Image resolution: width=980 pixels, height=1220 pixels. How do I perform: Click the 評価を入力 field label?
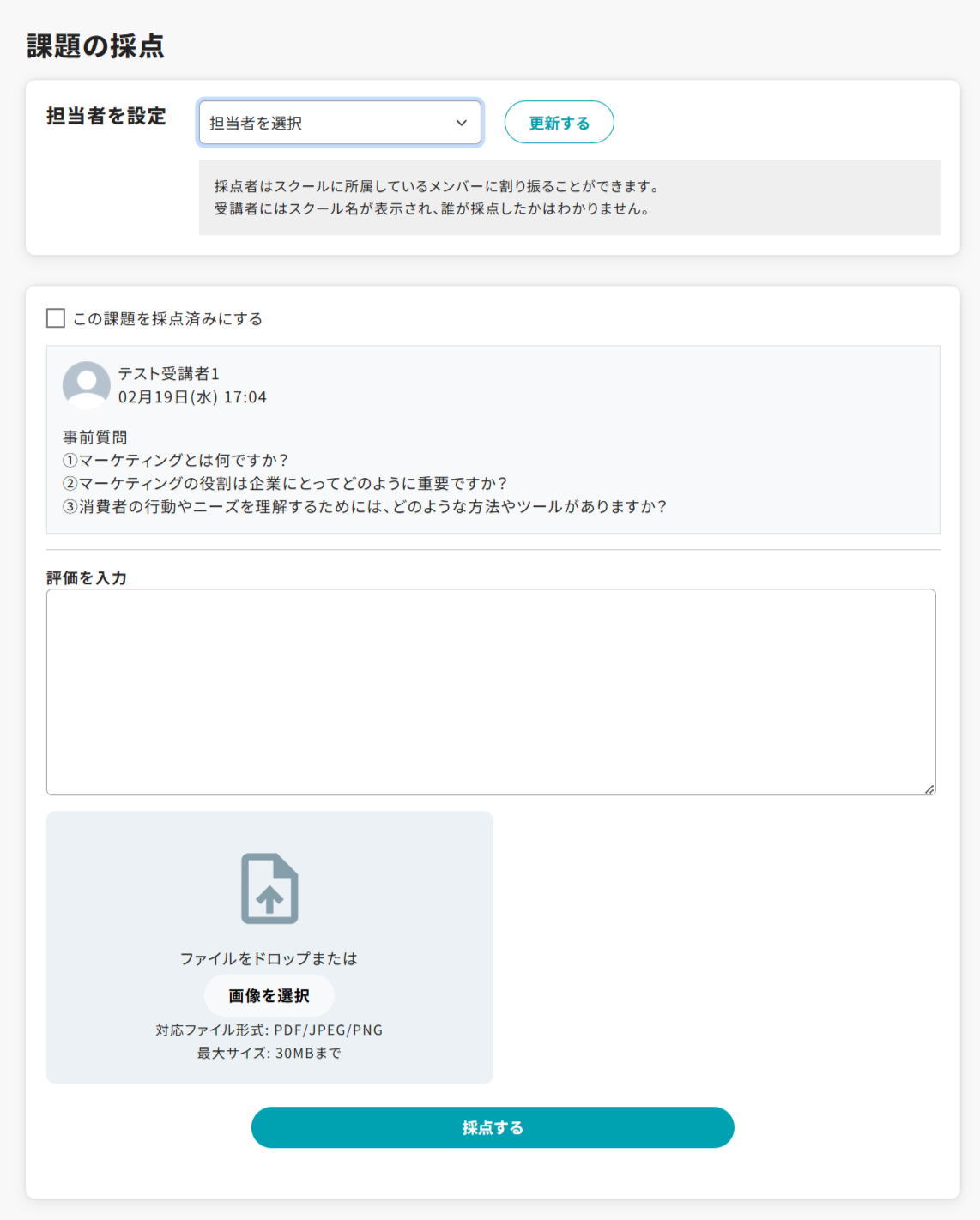87,577
